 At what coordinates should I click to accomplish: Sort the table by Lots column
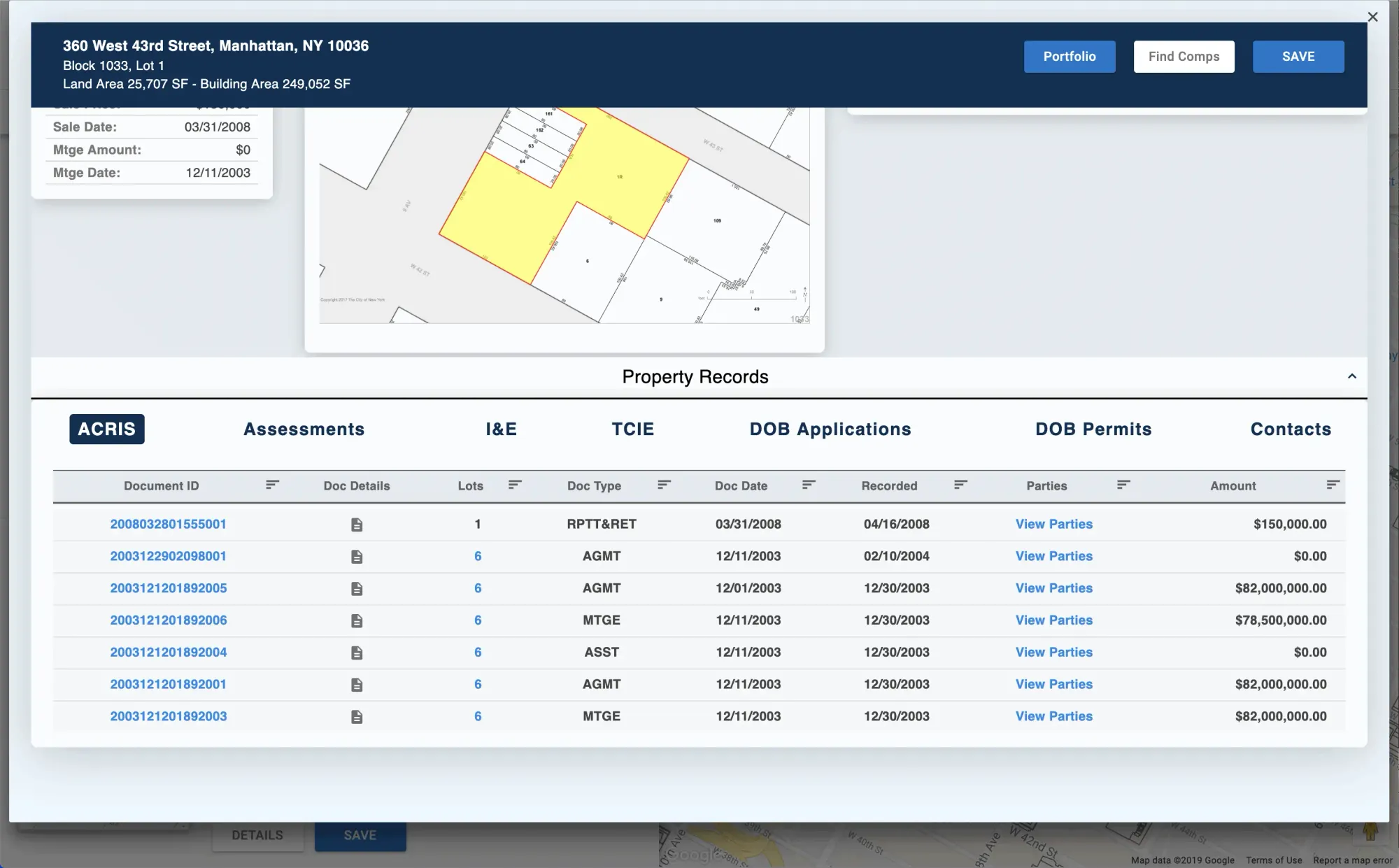point(515,485)
